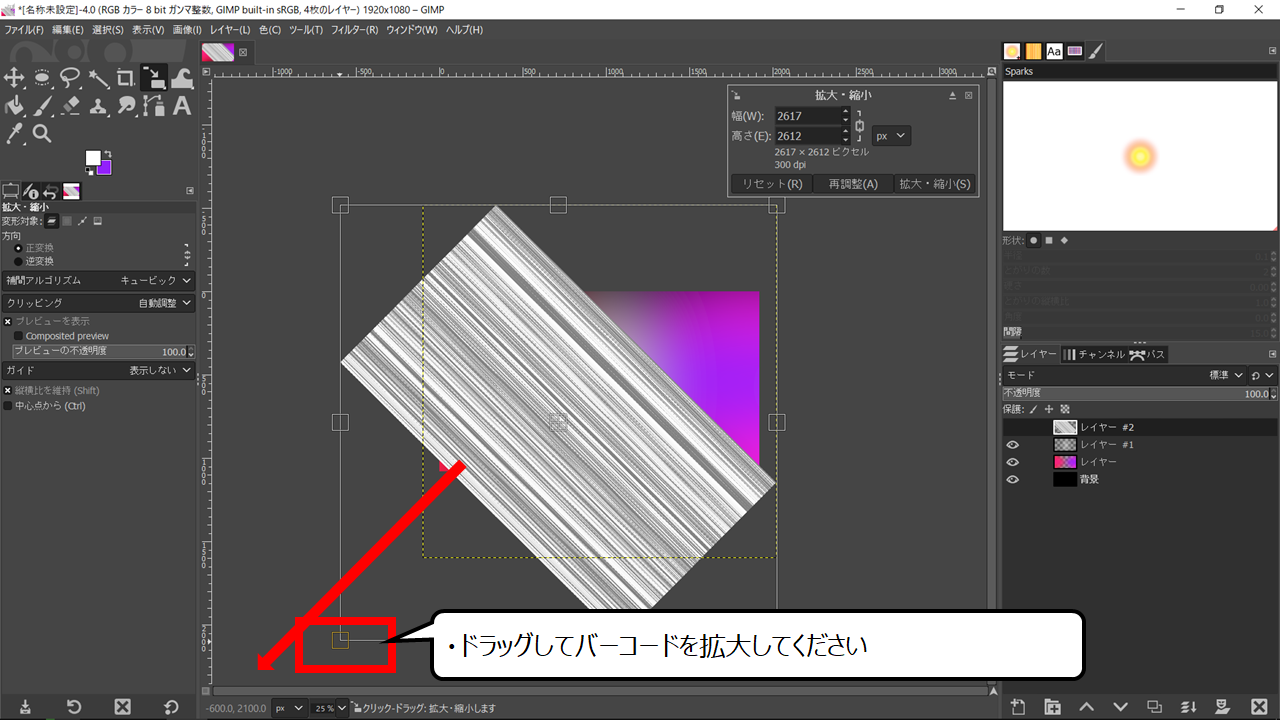Restore tool preset icon
1280x720 pixels.
[x=74, y=707]
